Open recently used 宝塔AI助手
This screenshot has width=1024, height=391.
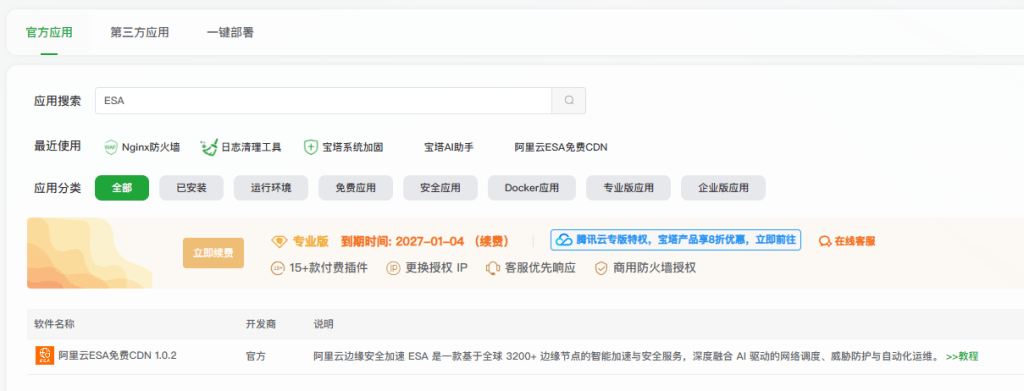point(449,148)
